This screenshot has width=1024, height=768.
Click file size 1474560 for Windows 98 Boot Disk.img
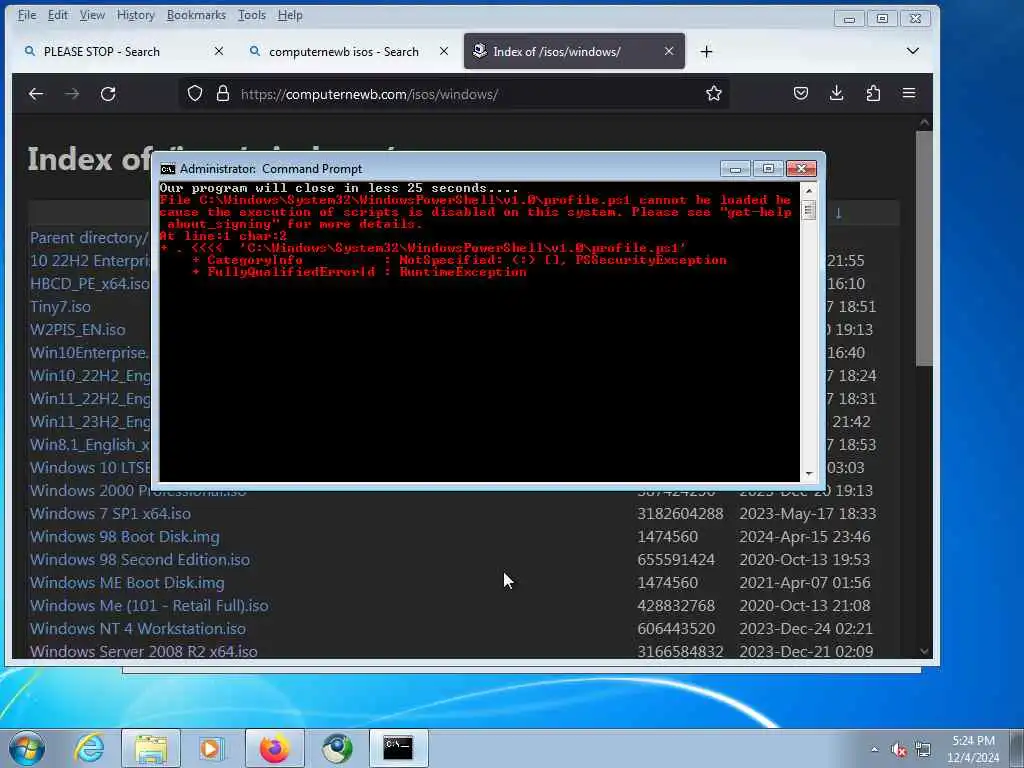coord(667,537)
